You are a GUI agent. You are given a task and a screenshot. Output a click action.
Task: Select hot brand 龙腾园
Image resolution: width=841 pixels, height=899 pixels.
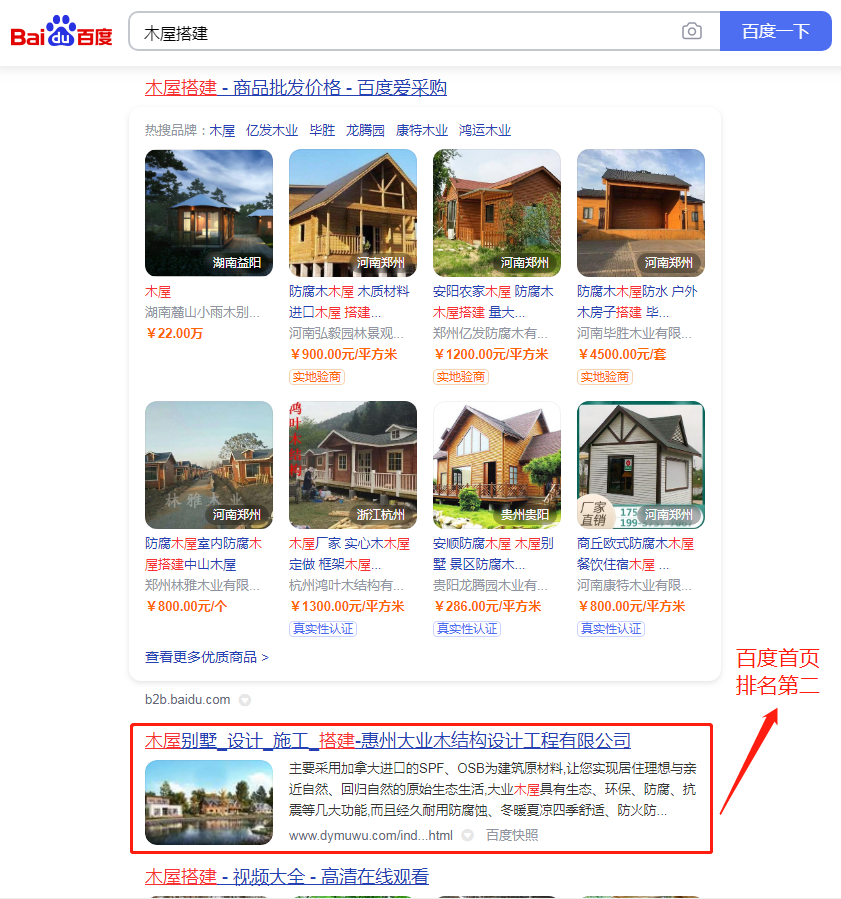tap(365, 130)
